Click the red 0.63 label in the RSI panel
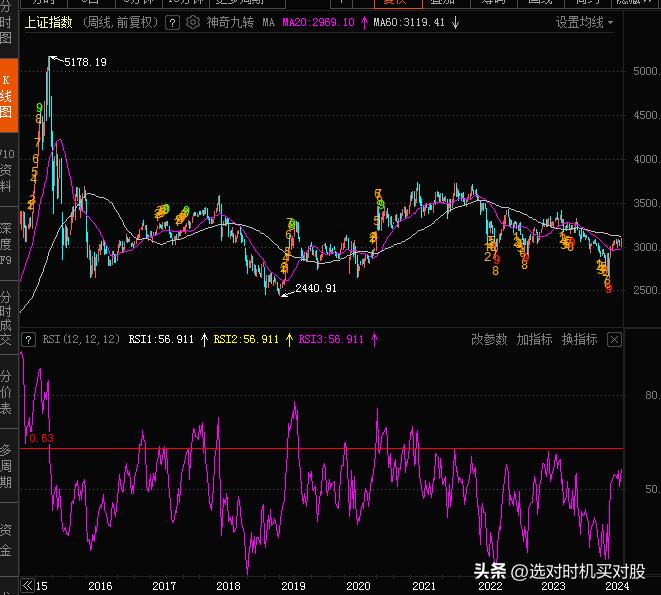 (x=41, y=438)
